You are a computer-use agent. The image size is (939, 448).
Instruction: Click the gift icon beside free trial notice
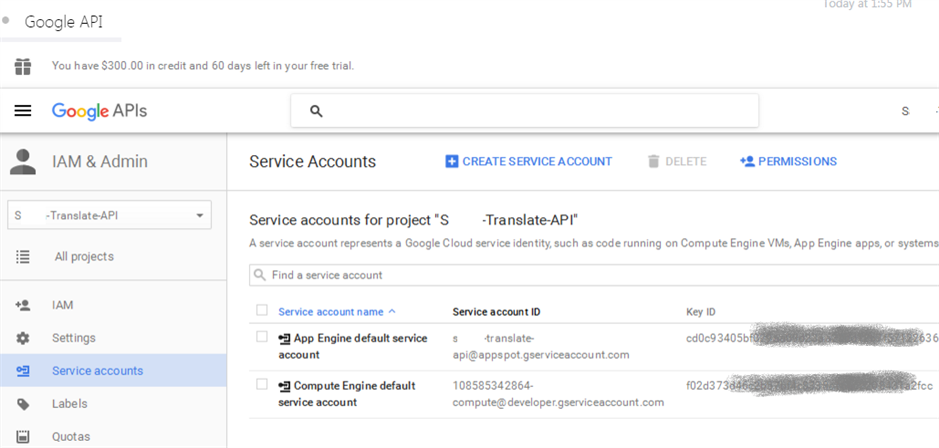coord(23,66)
